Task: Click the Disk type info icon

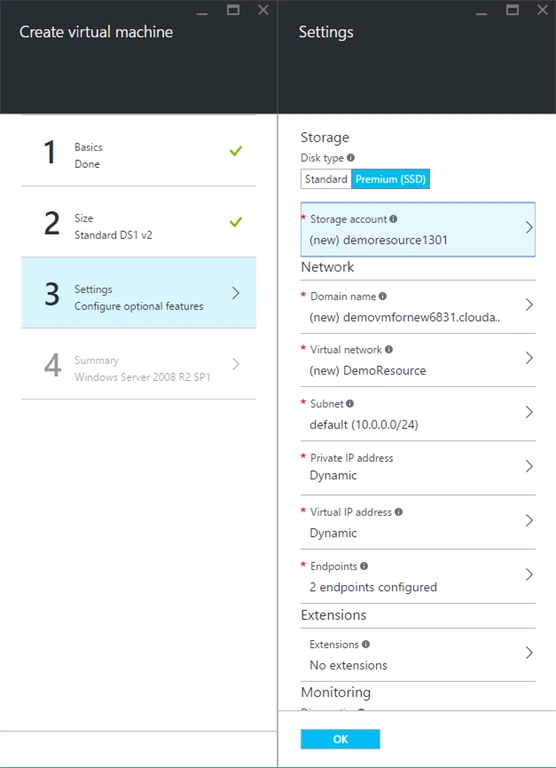Action: coord(351,158)
